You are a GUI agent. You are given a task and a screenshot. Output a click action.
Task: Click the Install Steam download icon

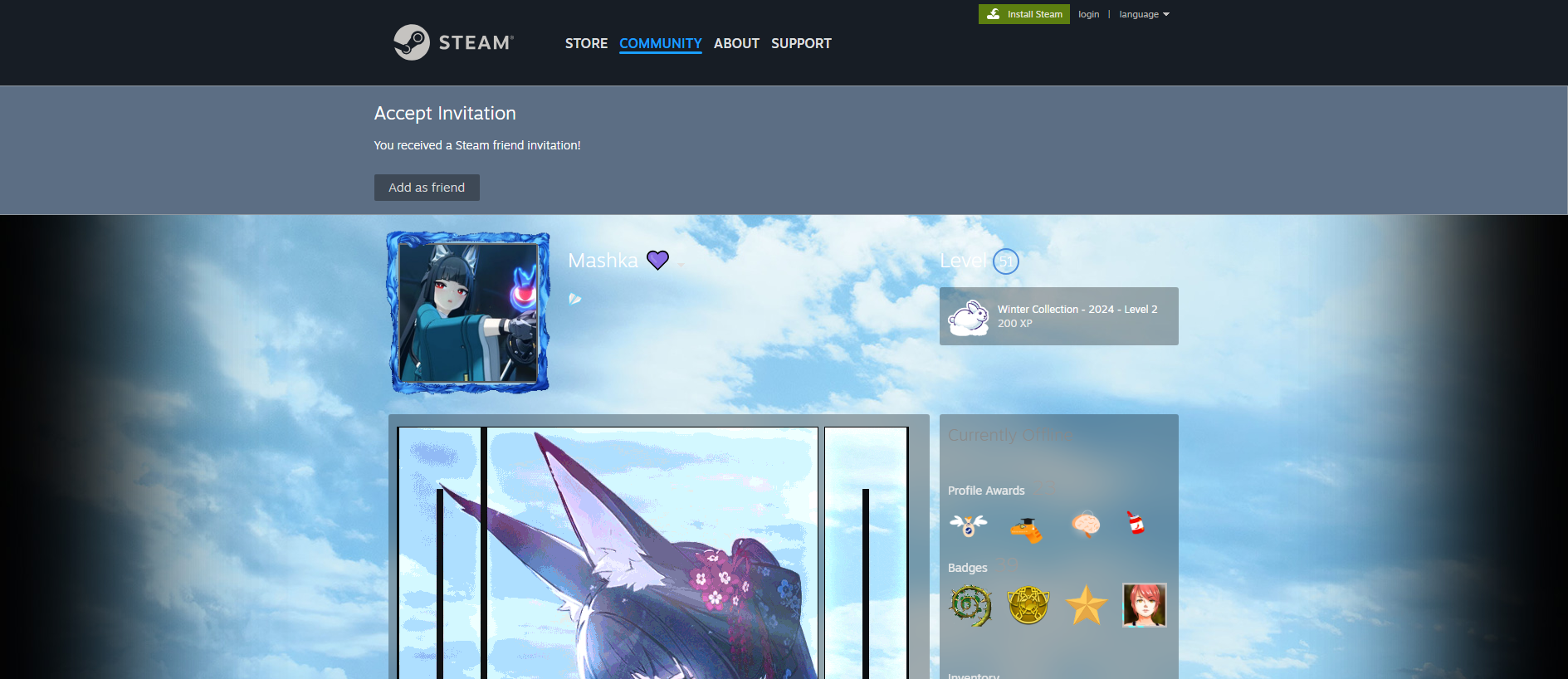coord(993,14)
